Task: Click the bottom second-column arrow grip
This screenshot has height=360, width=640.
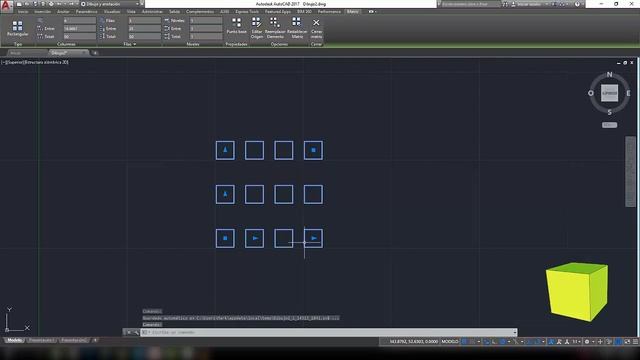Action: coord(255,238)
